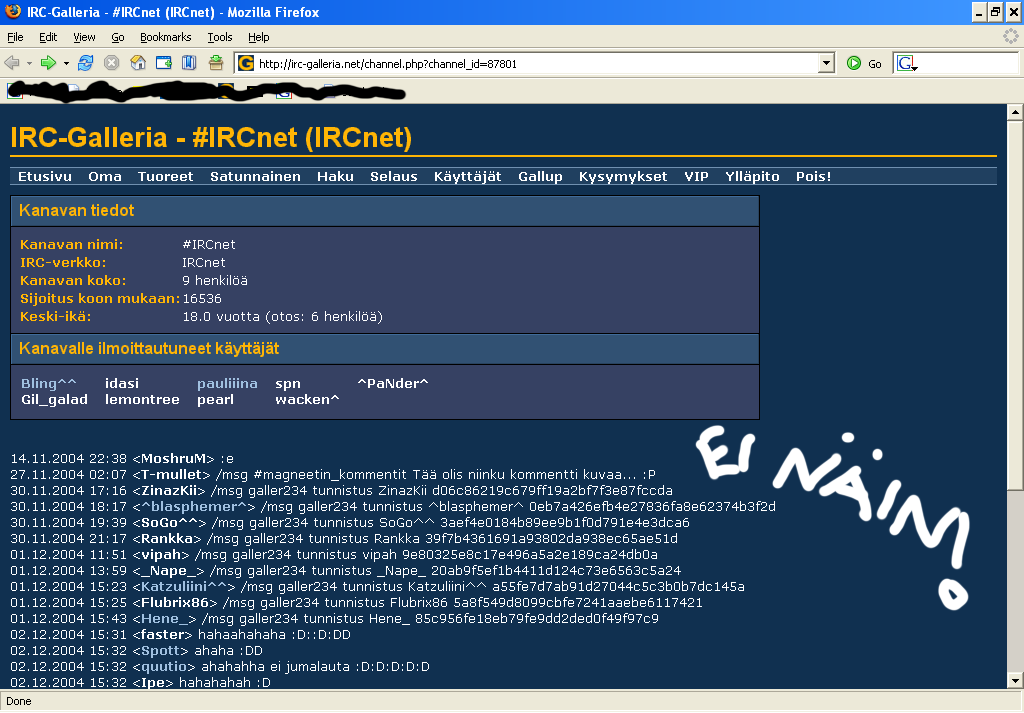
Task: Go to homepage via the Home icon
Action: click(x=138, y=62)
